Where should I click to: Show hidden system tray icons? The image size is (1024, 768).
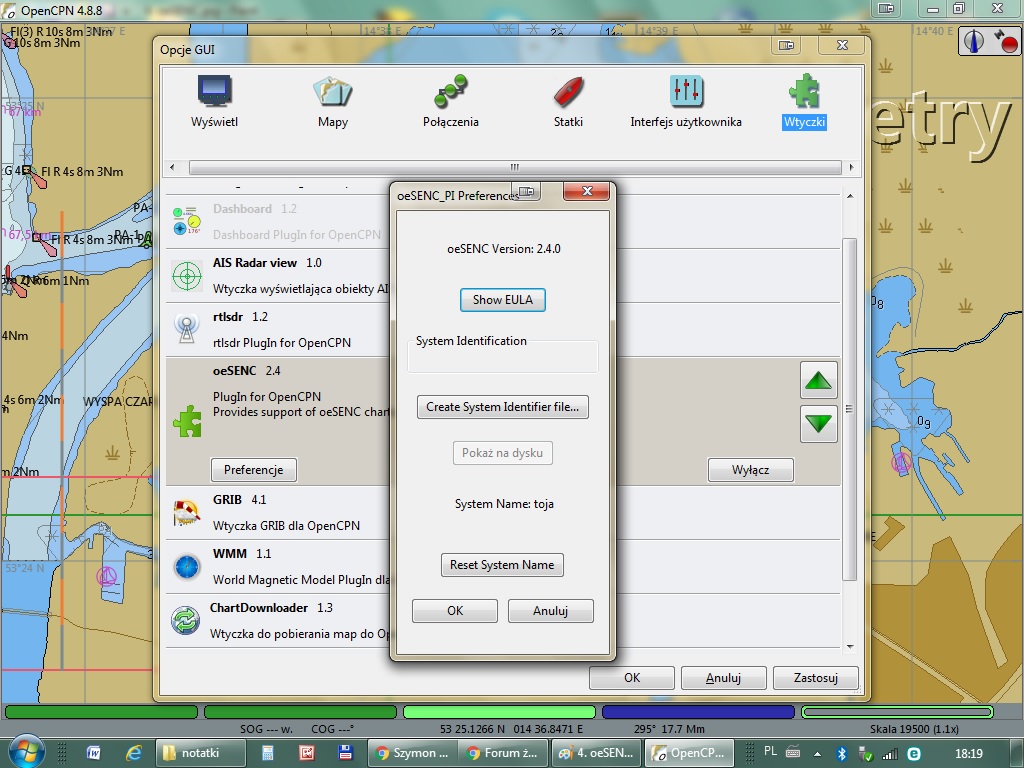(x=816, y=754)
